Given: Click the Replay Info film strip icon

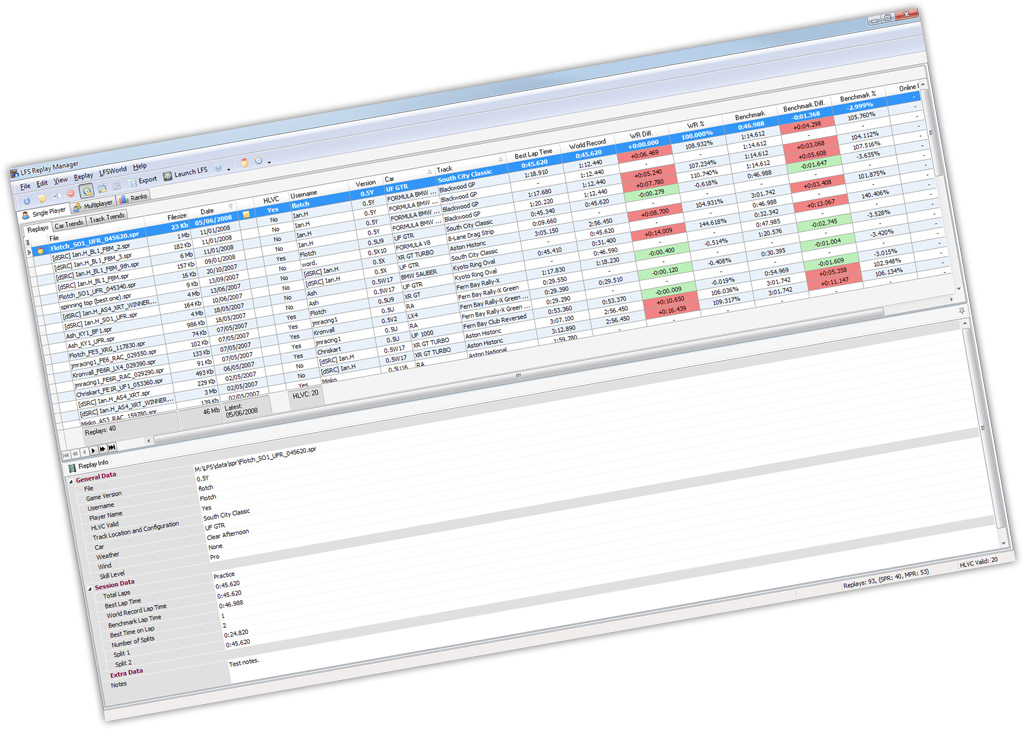Looking at the screenshot, I should pyautogui.click(x=72, y=468).
